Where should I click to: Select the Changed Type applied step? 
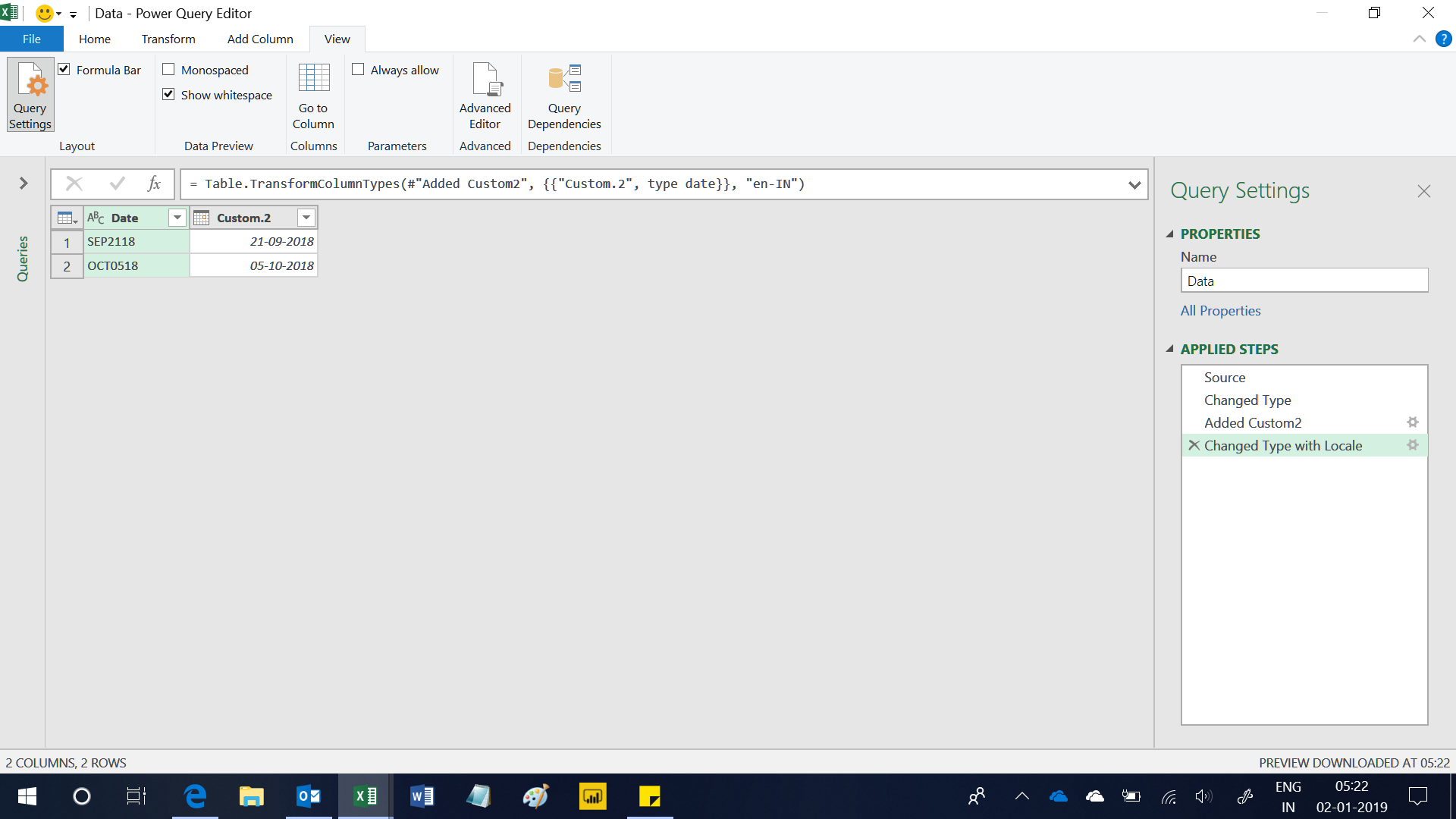point(1304,400)
